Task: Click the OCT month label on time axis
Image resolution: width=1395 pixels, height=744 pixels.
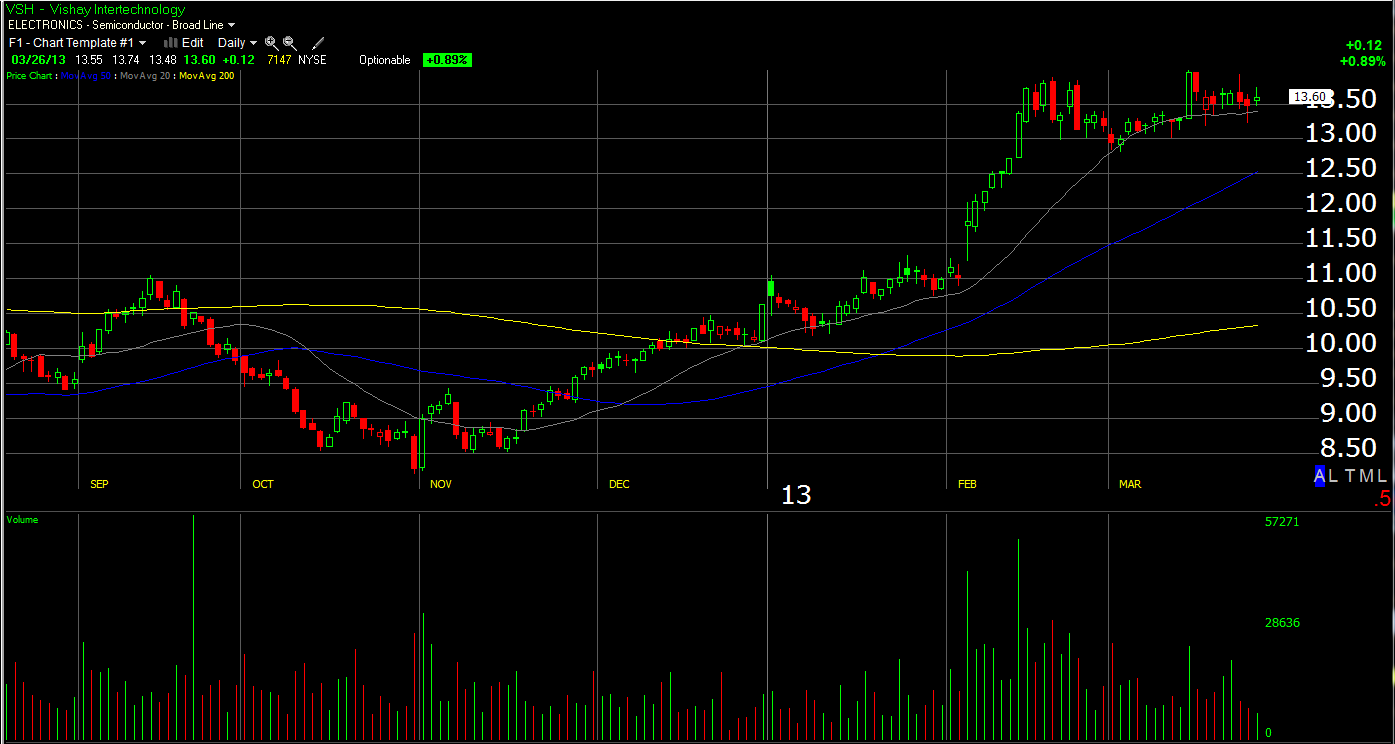Action: click(x=263, y=484)
